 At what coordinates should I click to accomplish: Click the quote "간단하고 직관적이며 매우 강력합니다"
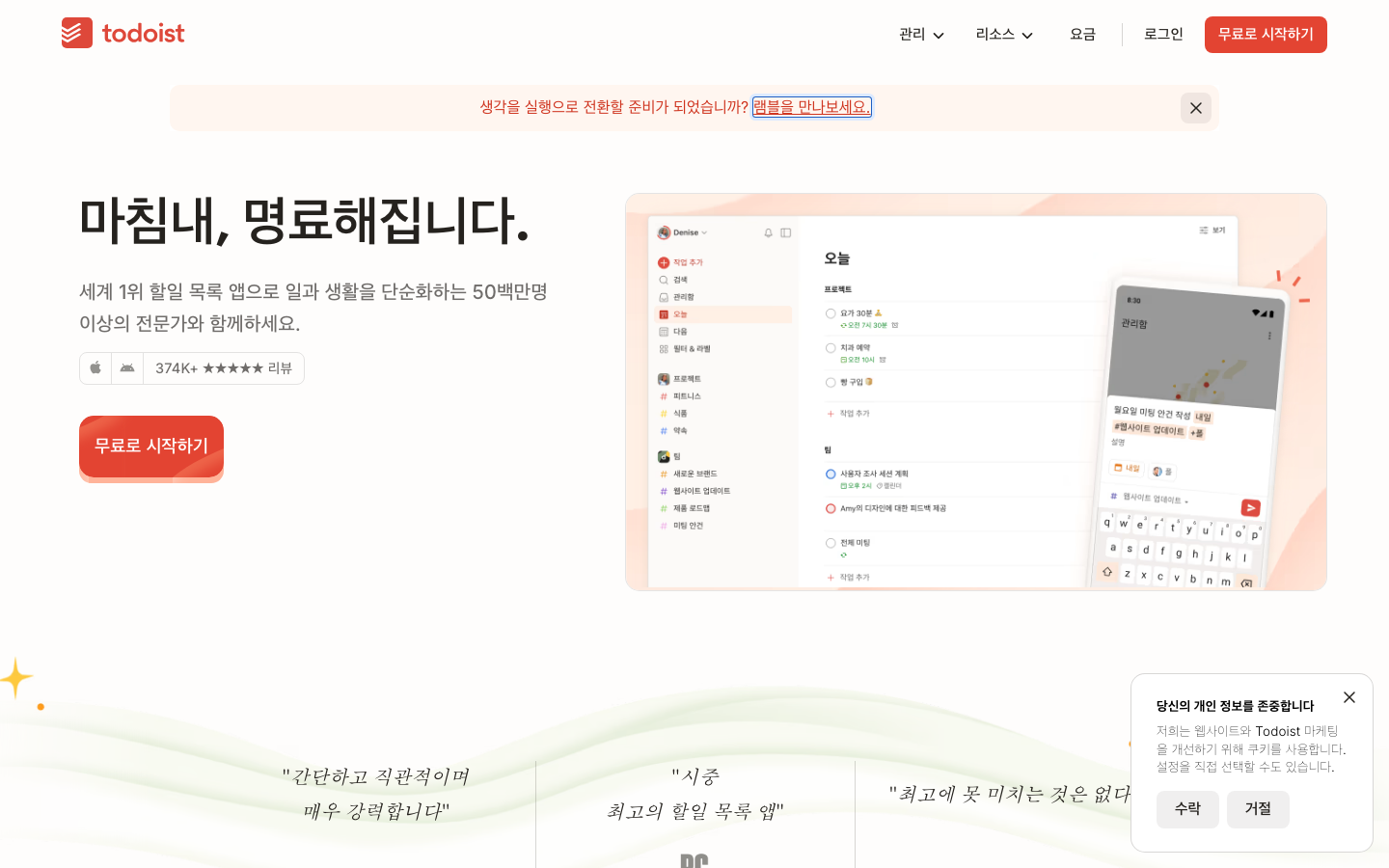[x=376, y=794]
